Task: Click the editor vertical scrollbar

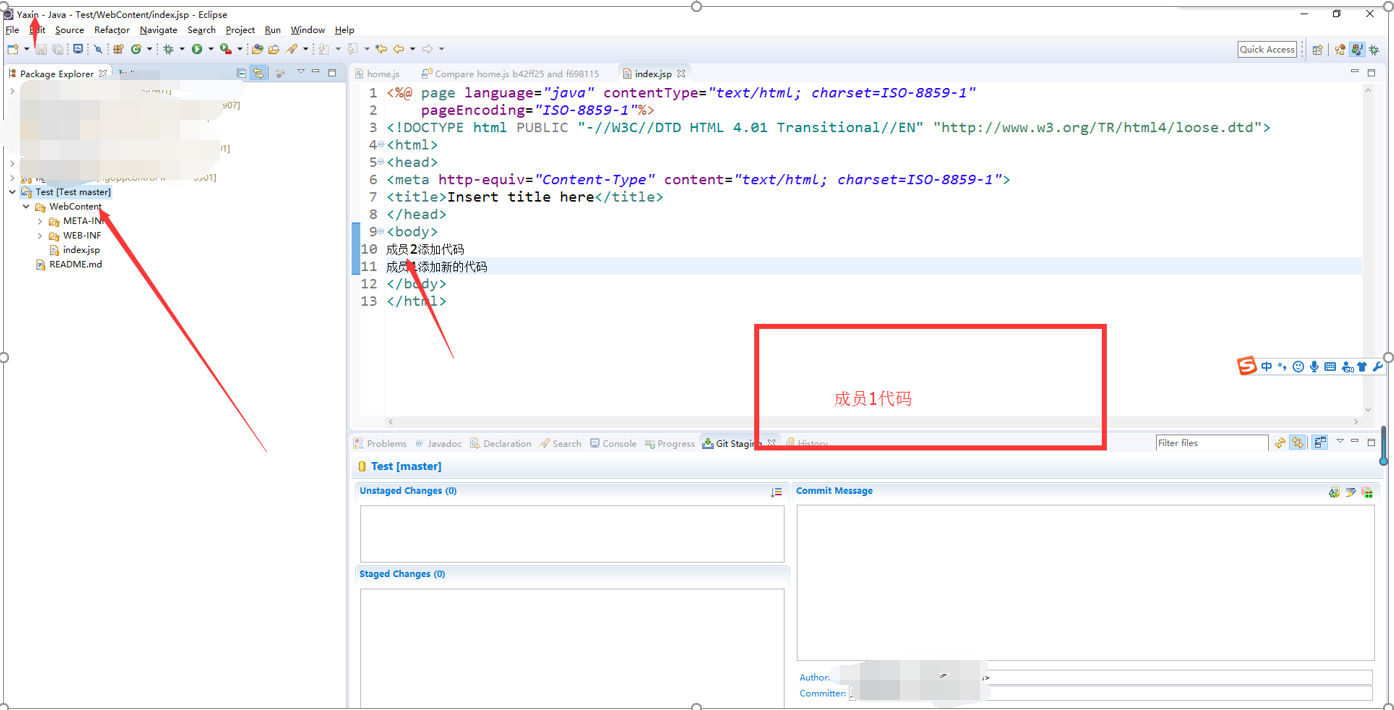Action: pyautogui.click(x=1368, y=250)
